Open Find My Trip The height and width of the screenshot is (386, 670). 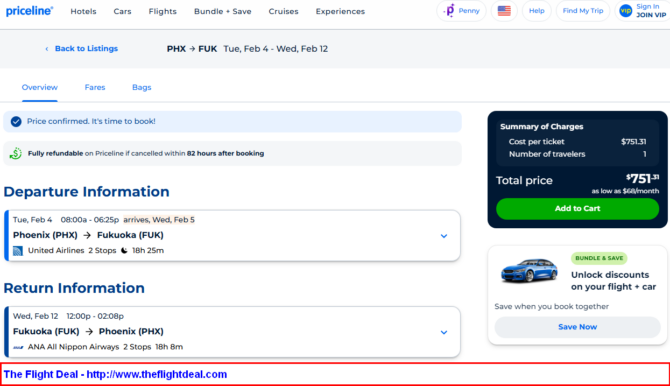click(583, 11)
